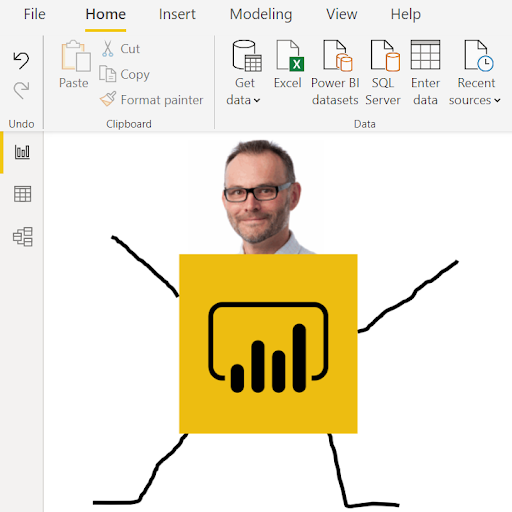Select the yellow Power BI logo image
The width and height of the screenshot is (512, 512).
pos(268,344)
